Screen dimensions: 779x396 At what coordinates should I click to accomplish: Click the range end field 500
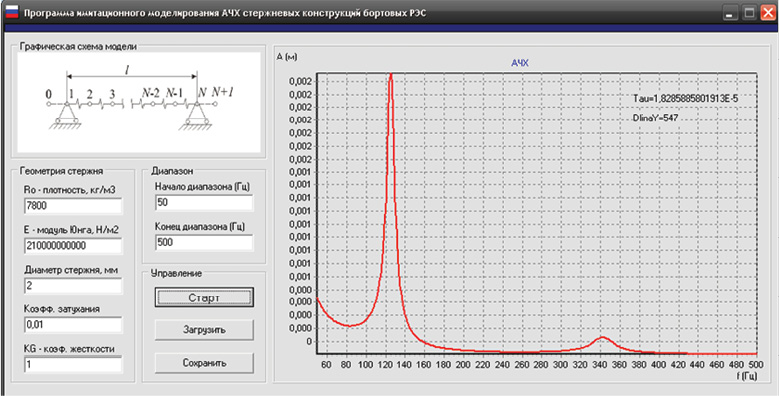[x=204, y=242]
